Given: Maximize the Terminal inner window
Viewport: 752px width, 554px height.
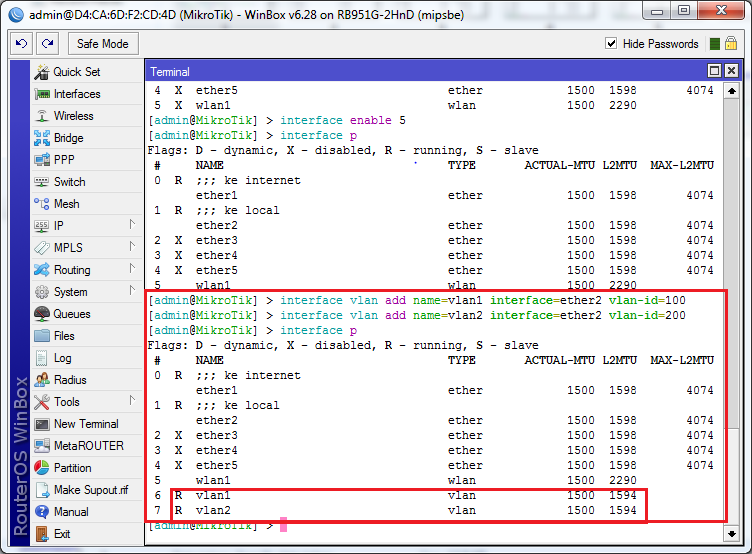Looking at the screenshot, I should point(714,71).
